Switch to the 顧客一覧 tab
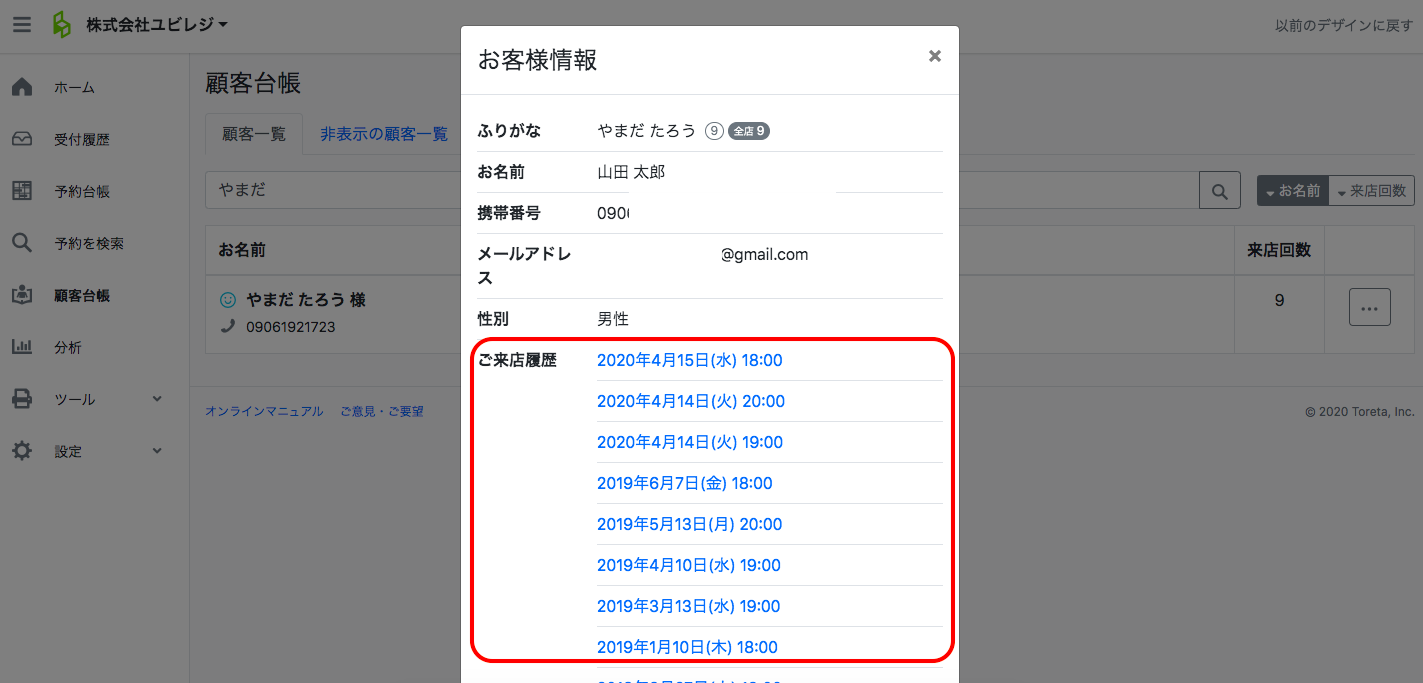 (254, 134)
